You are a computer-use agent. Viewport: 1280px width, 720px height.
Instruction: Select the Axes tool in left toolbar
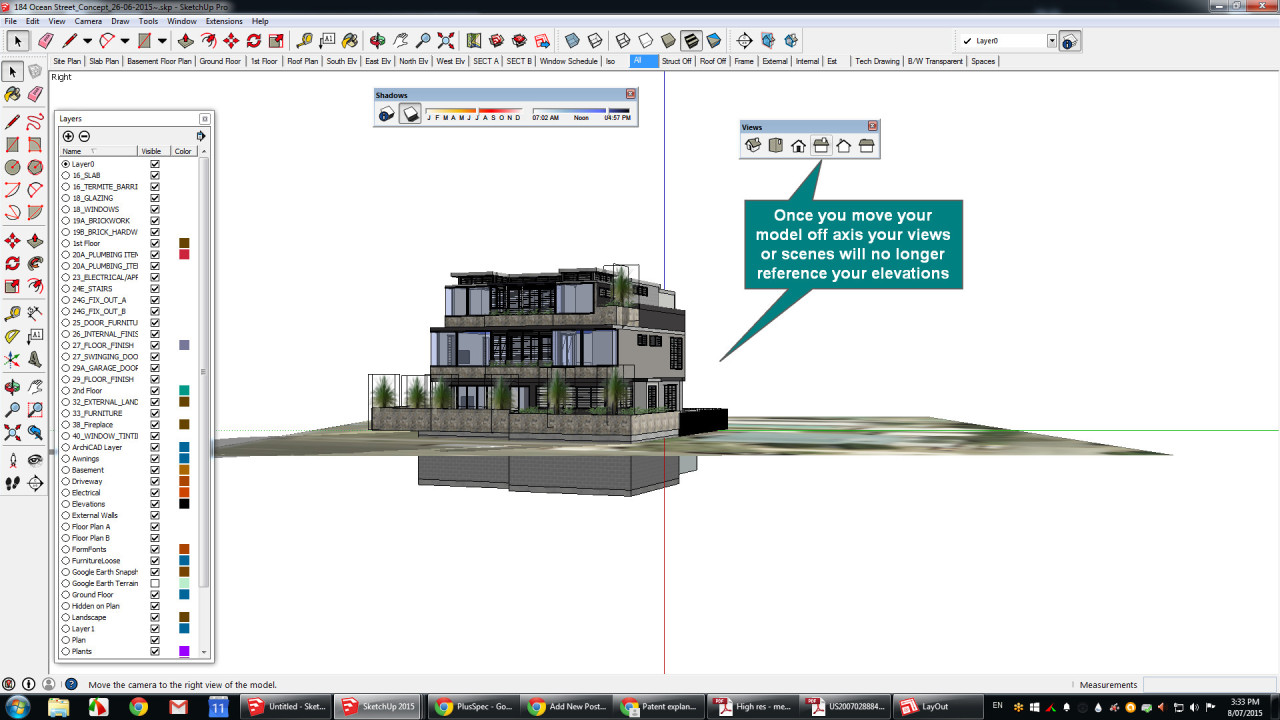tap(13, 359)
